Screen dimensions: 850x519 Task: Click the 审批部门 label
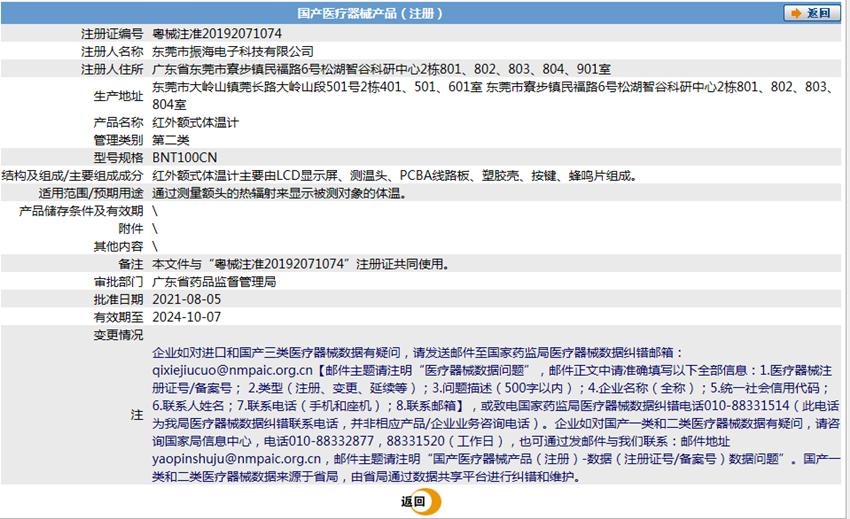click(118, 282)
